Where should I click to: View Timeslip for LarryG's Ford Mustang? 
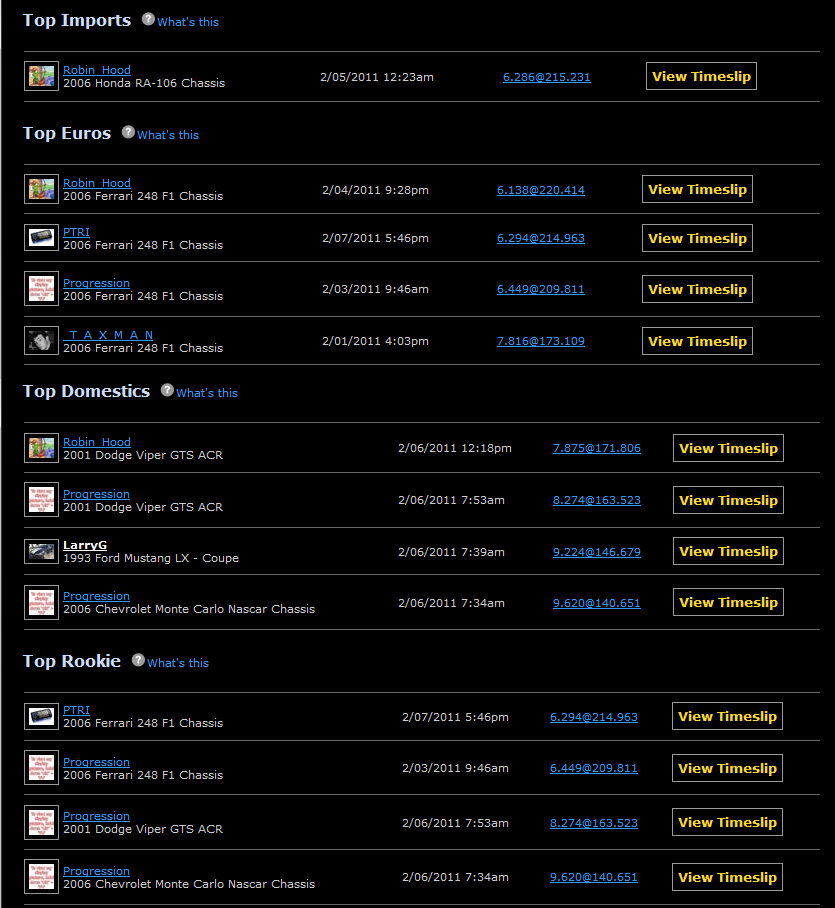click(728, 551)
